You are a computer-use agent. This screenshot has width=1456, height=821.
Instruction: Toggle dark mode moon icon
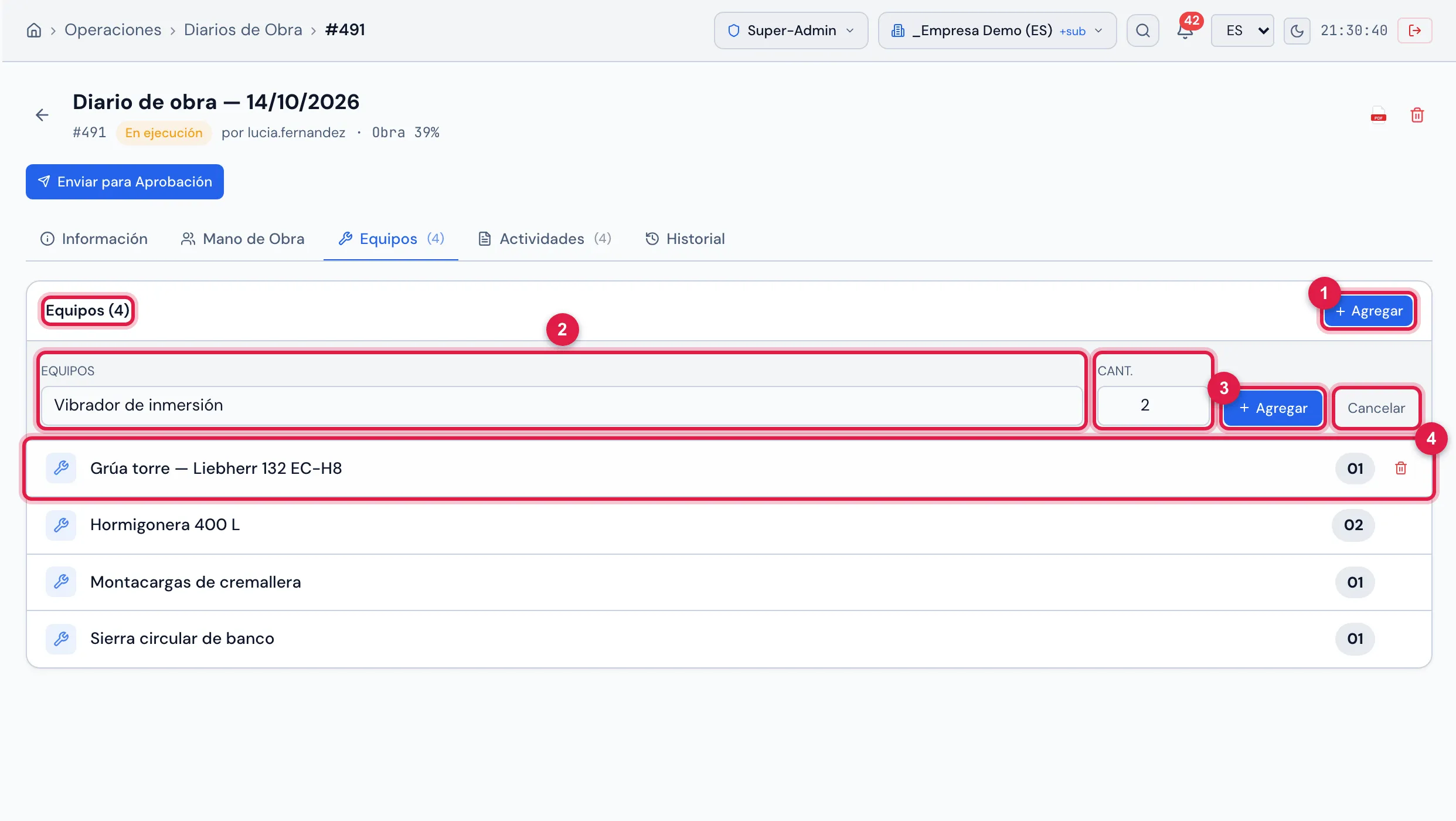click(1297, 30)
